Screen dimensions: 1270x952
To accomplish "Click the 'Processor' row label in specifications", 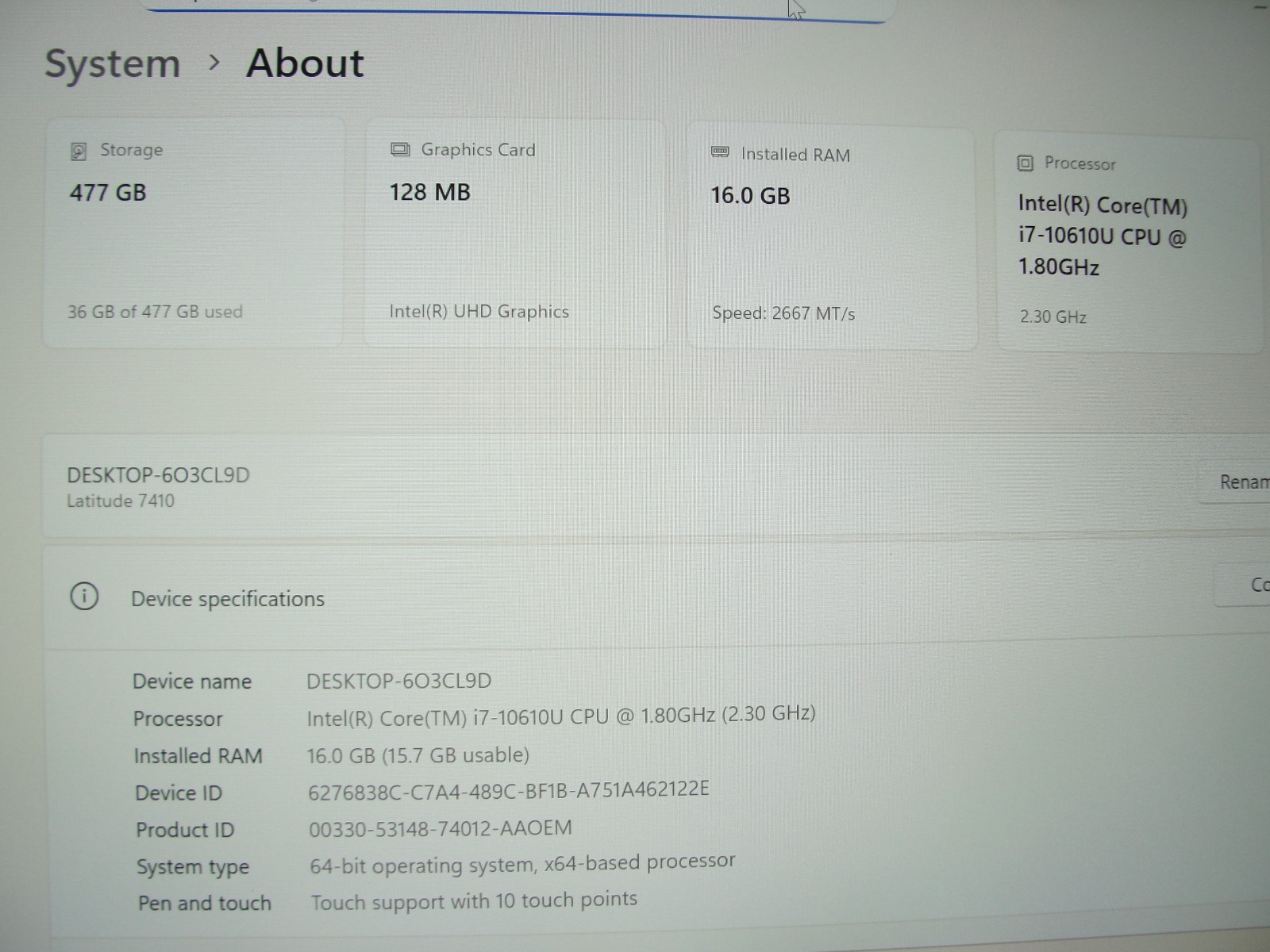I will [x=178, y=719].
